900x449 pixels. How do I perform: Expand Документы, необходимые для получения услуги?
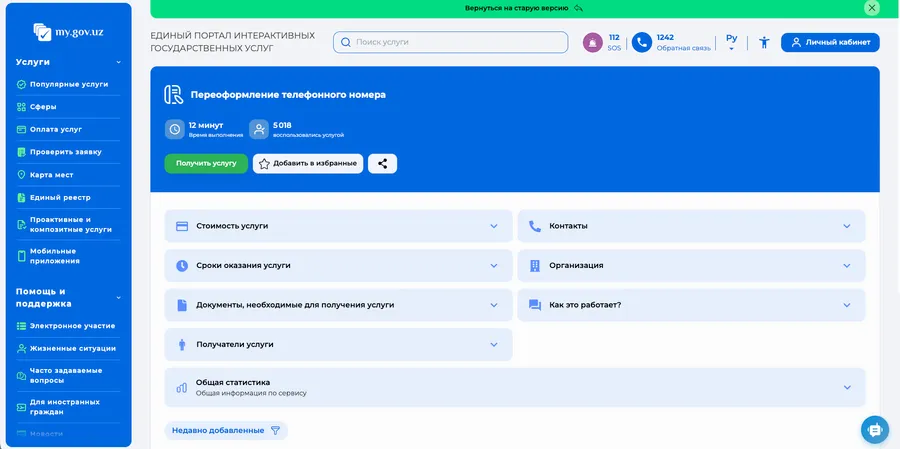tap(338, 304)
